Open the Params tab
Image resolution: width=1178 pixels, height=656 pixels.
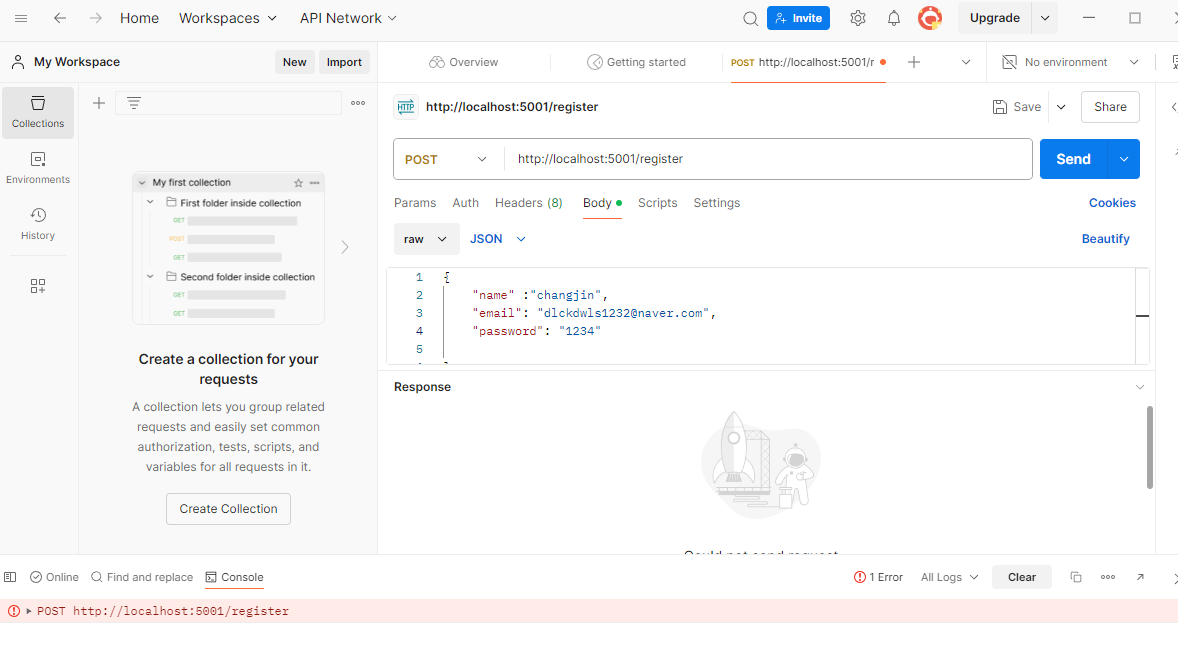[x=415, y=203]
